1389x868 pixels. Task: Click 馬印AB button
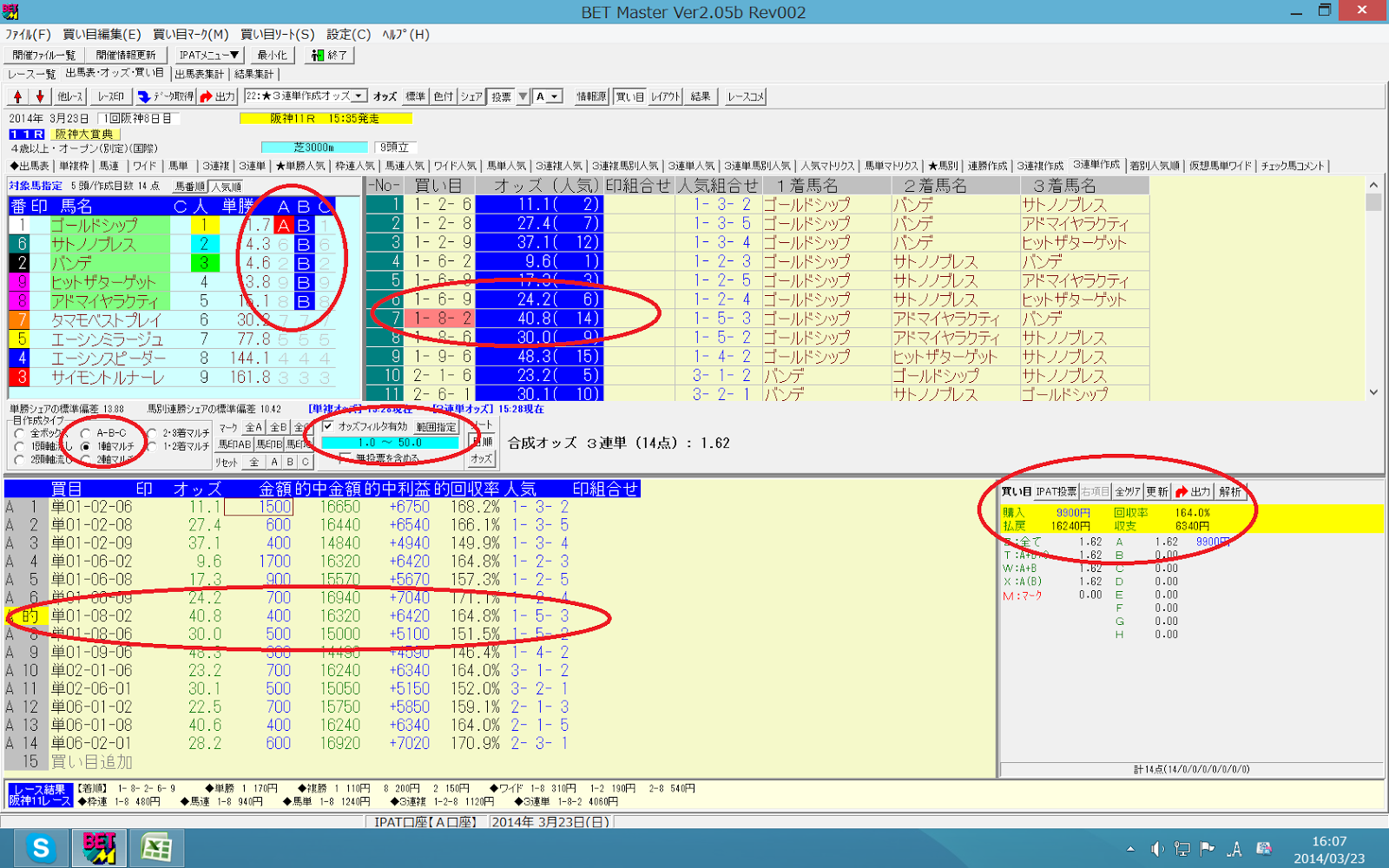[234, 444]
